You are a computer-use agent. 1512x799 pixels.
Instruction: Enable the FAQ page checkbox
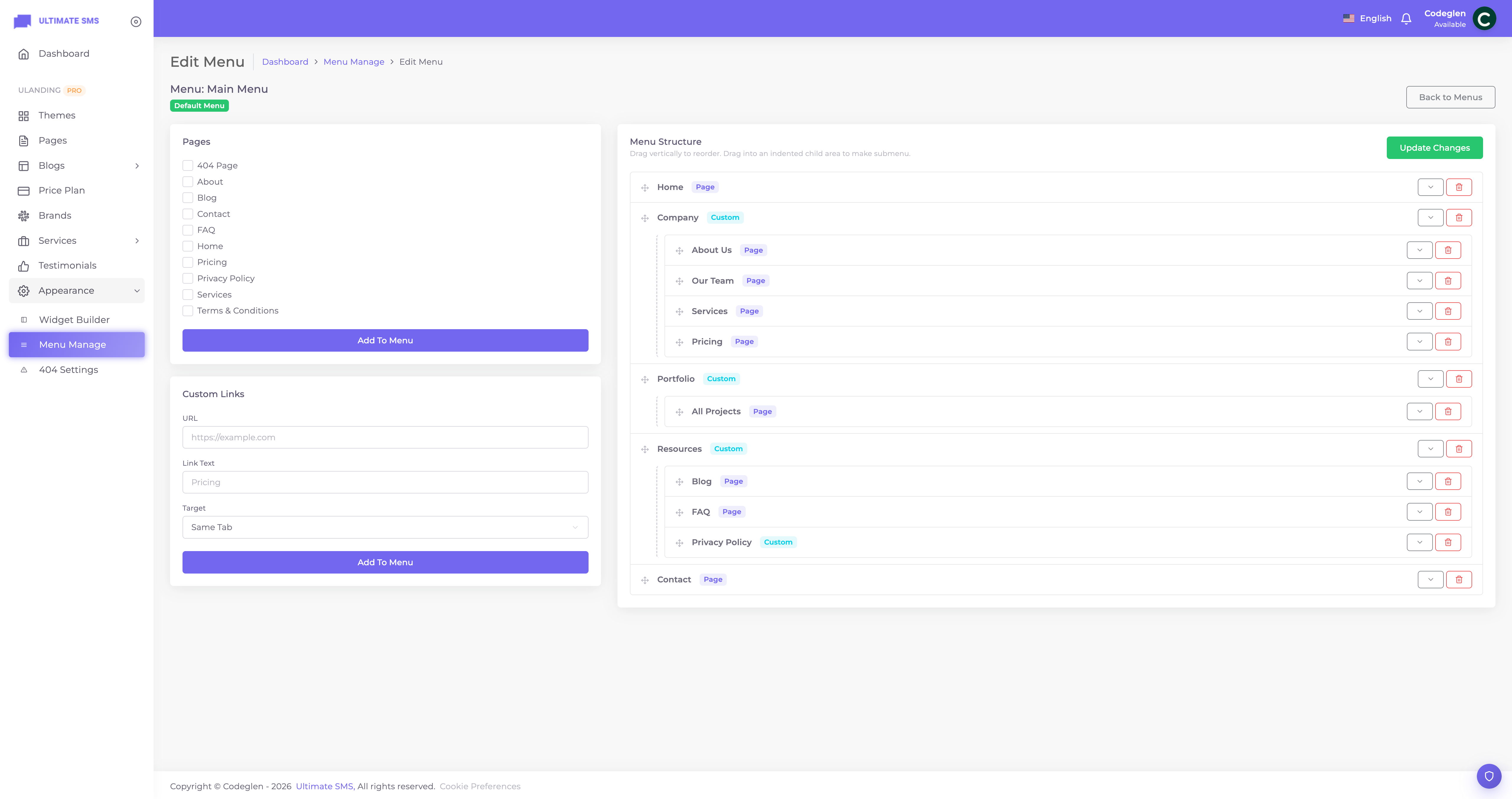(x=188, y=230)
